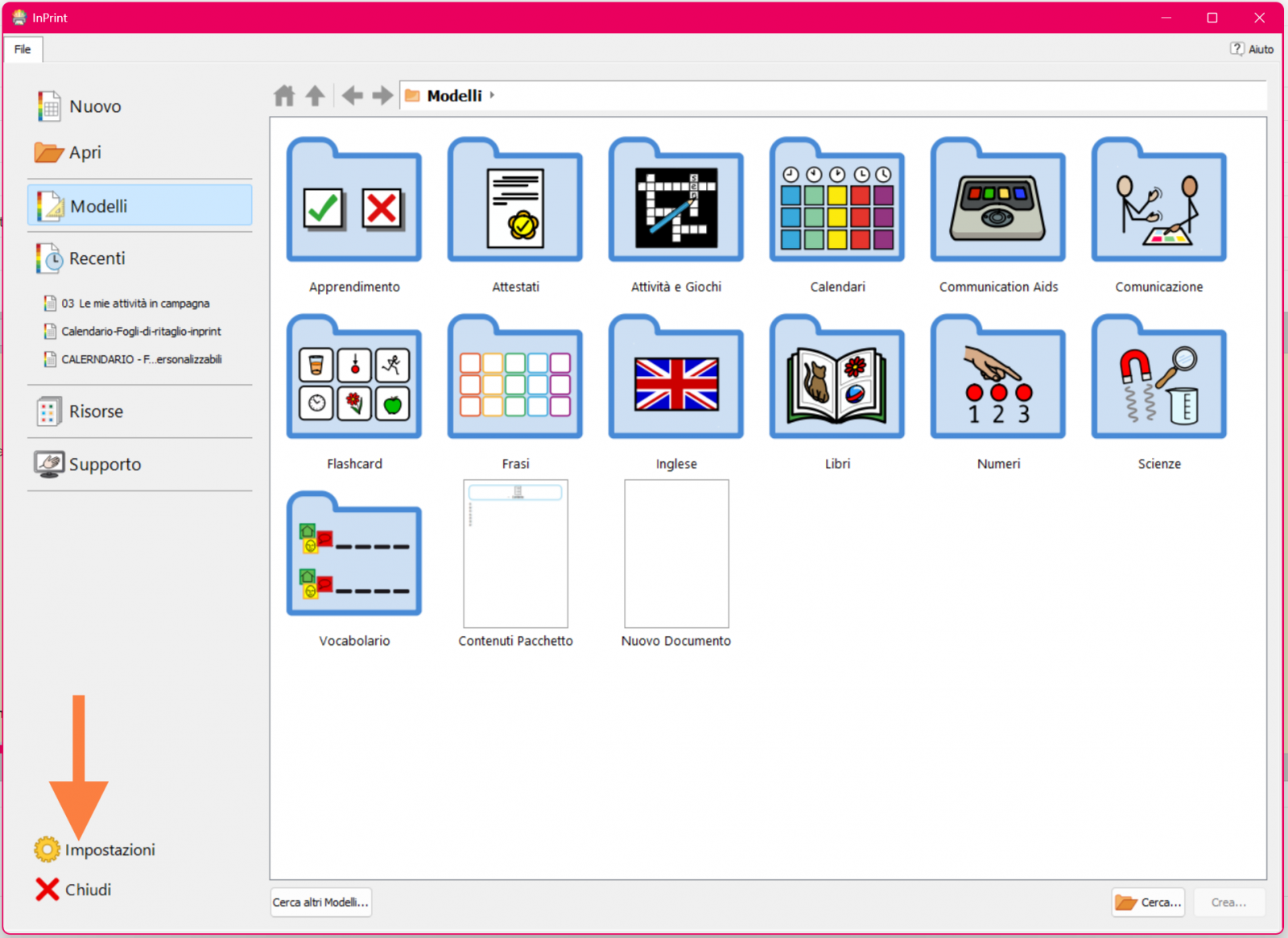Select Recenti in the sidebar
This screenshot has width=1288, height=938.
(x=139, y=258)
